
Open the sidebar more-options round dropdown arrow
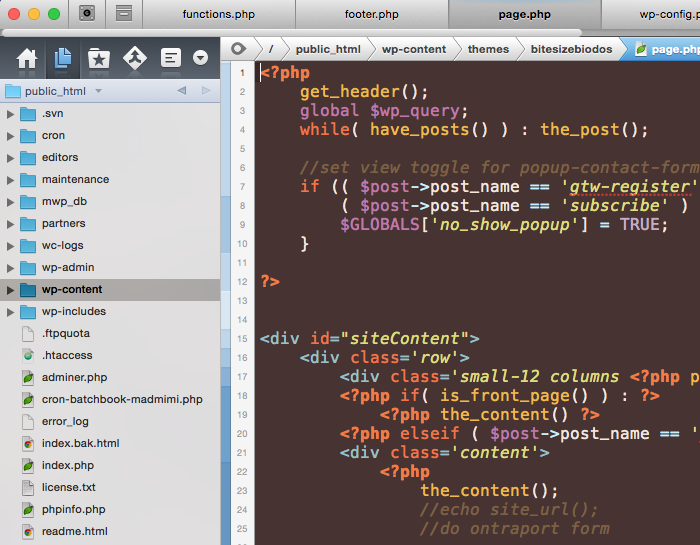201,58
